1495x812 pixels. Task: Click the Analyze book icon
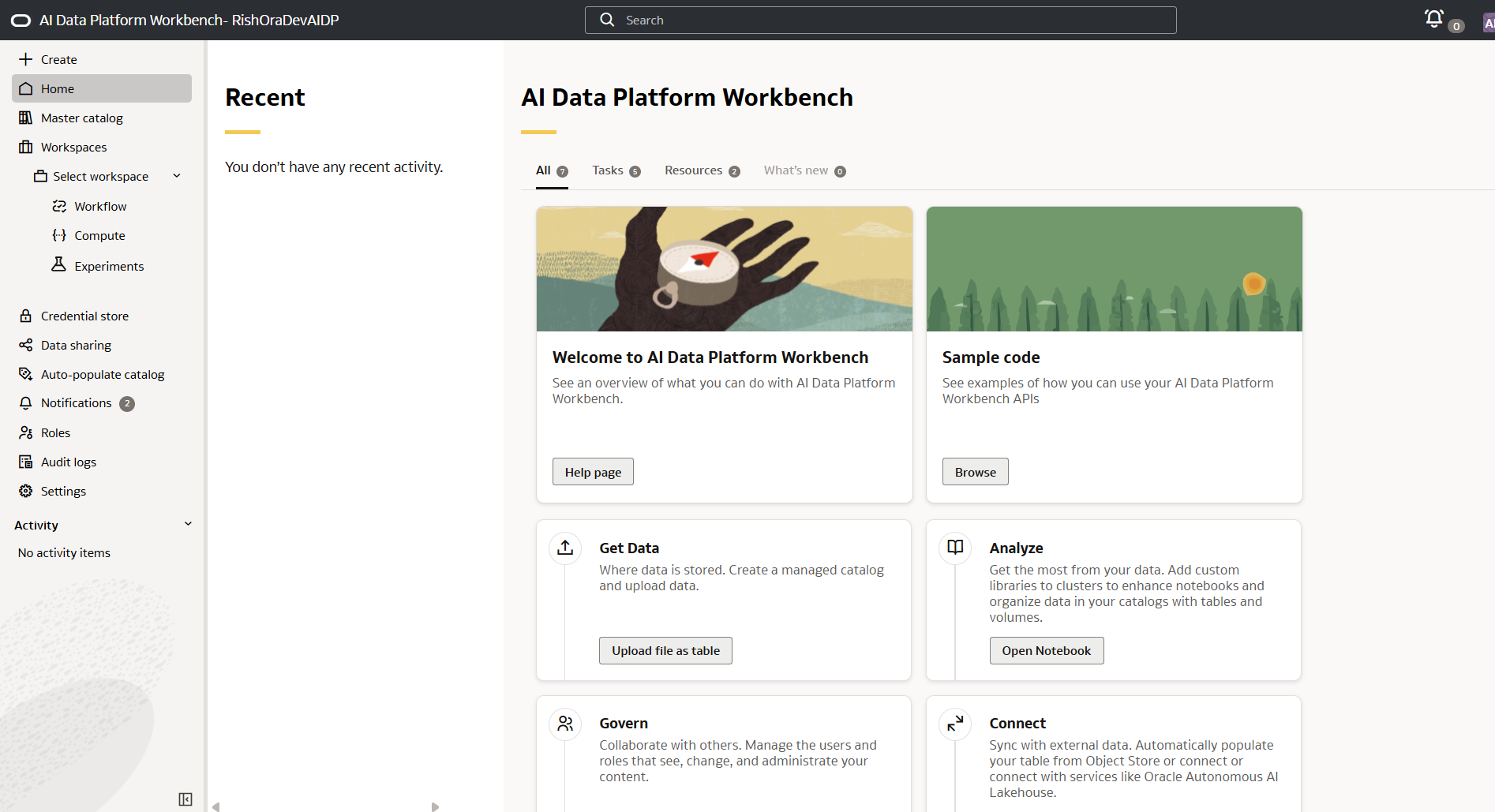point(955,548)
